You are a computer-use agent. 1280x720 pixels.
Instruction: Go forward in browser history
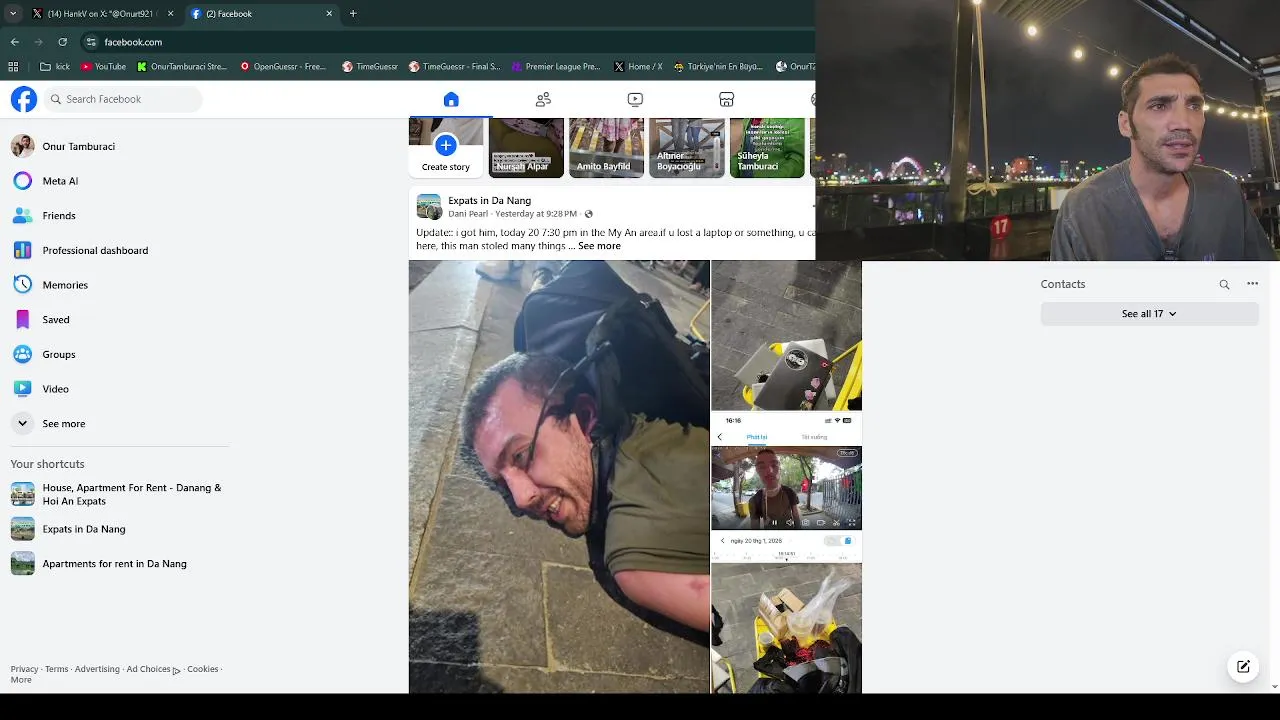coord(38,42)
